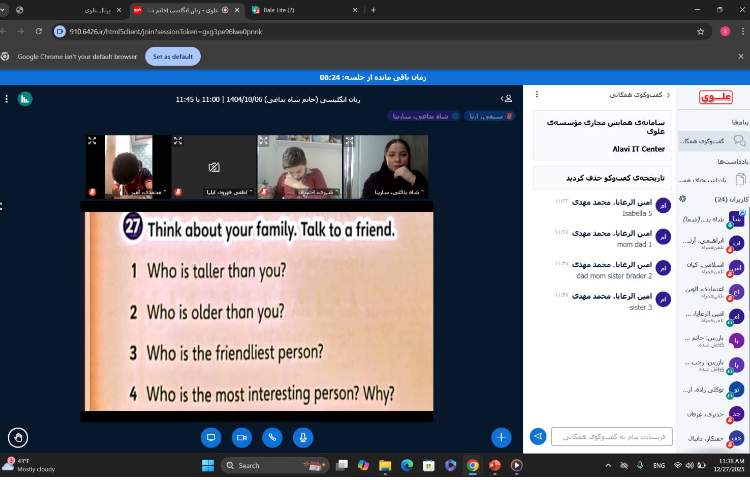Toggle the webcam sharing button
Image resolution: width=750 pixels, height=480 pixels.
pos(241,437)
